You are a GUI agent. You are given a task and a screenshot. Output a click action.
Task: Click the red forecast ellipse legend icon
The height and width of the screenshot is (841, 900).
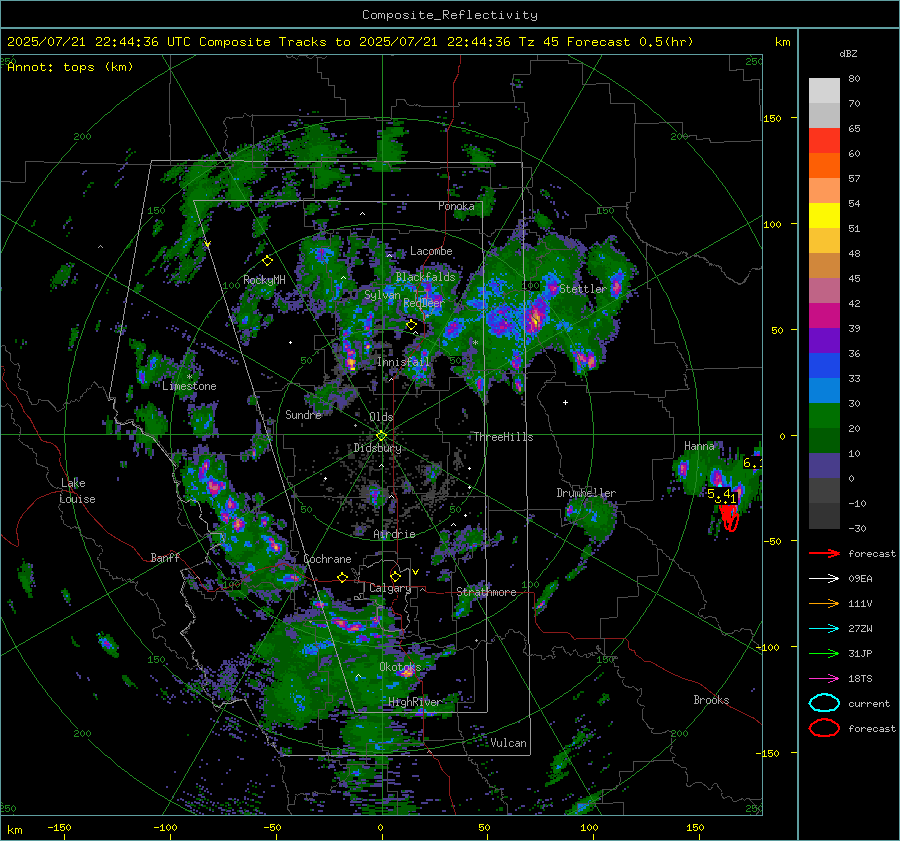coord(824,728)
